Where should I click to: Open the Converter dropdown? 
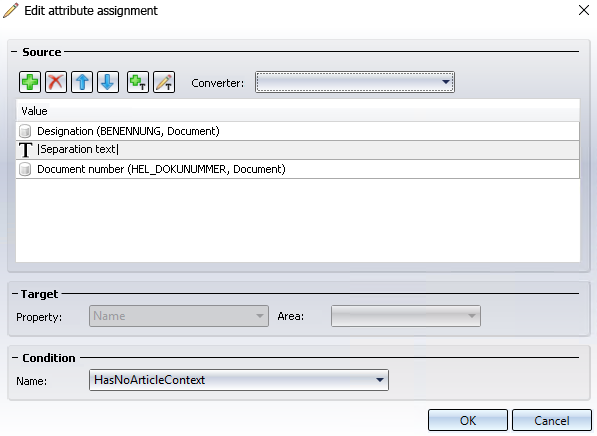354,82
